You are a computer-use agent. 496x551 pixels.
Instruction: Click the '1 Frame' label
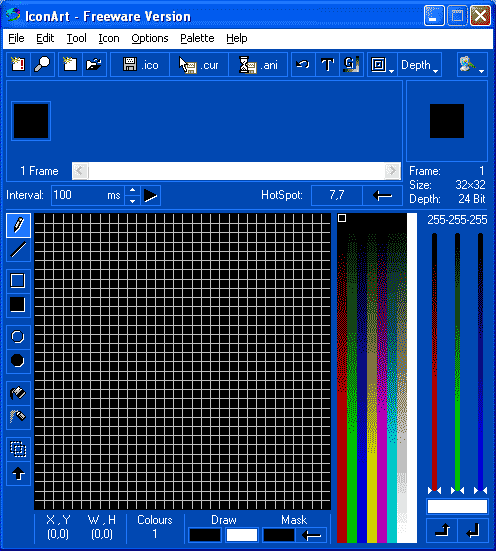tap(39, 171)
